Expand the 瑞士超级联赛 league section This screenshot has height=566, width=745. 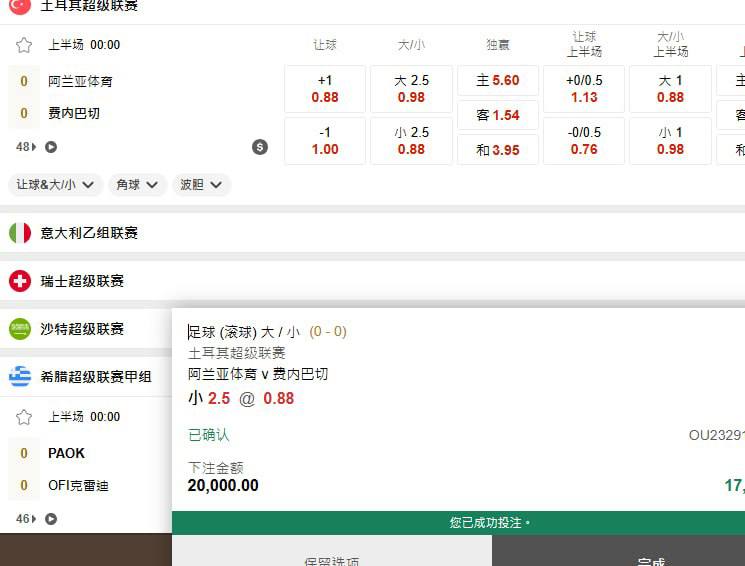(82, 281)
